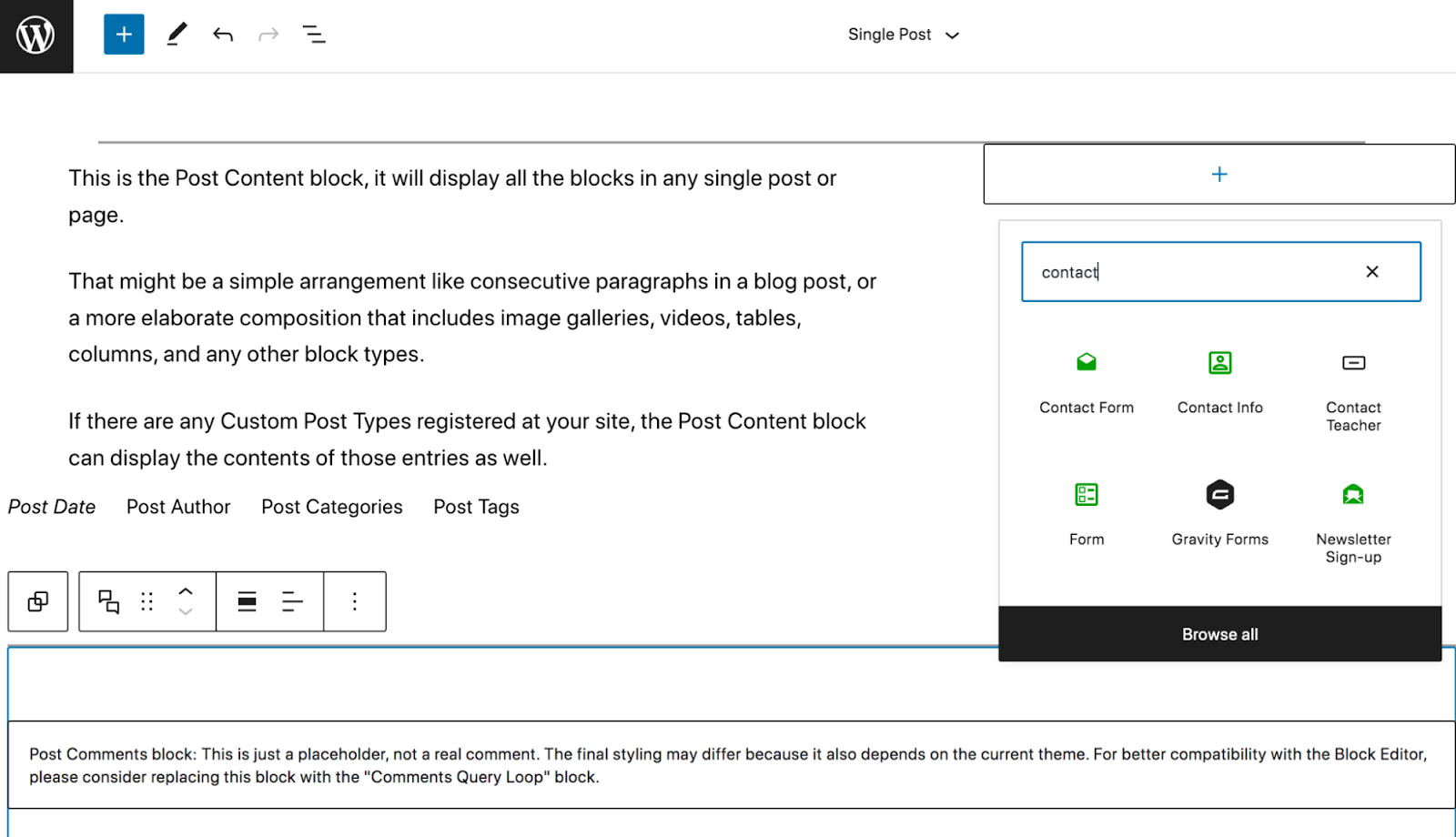Insert the Form block
Screen dimensions: 1456x837
coord(1086,514)
